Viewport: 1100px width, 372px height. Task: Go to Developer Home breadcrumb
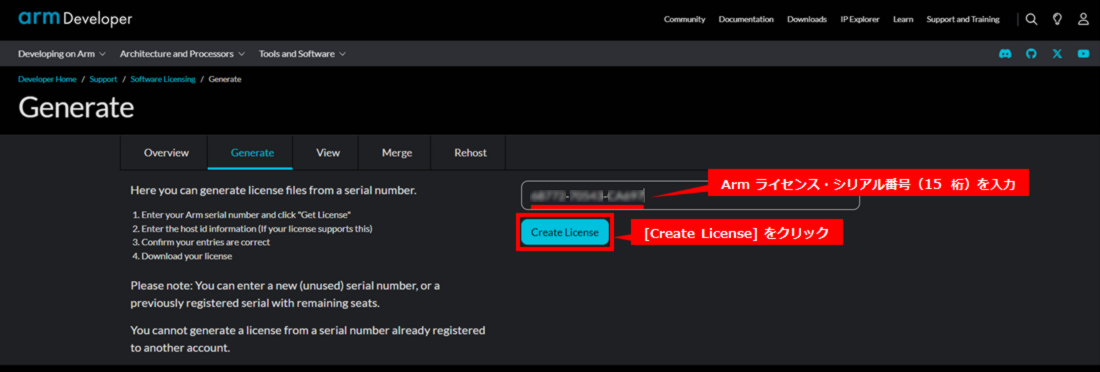coord(47,79)
